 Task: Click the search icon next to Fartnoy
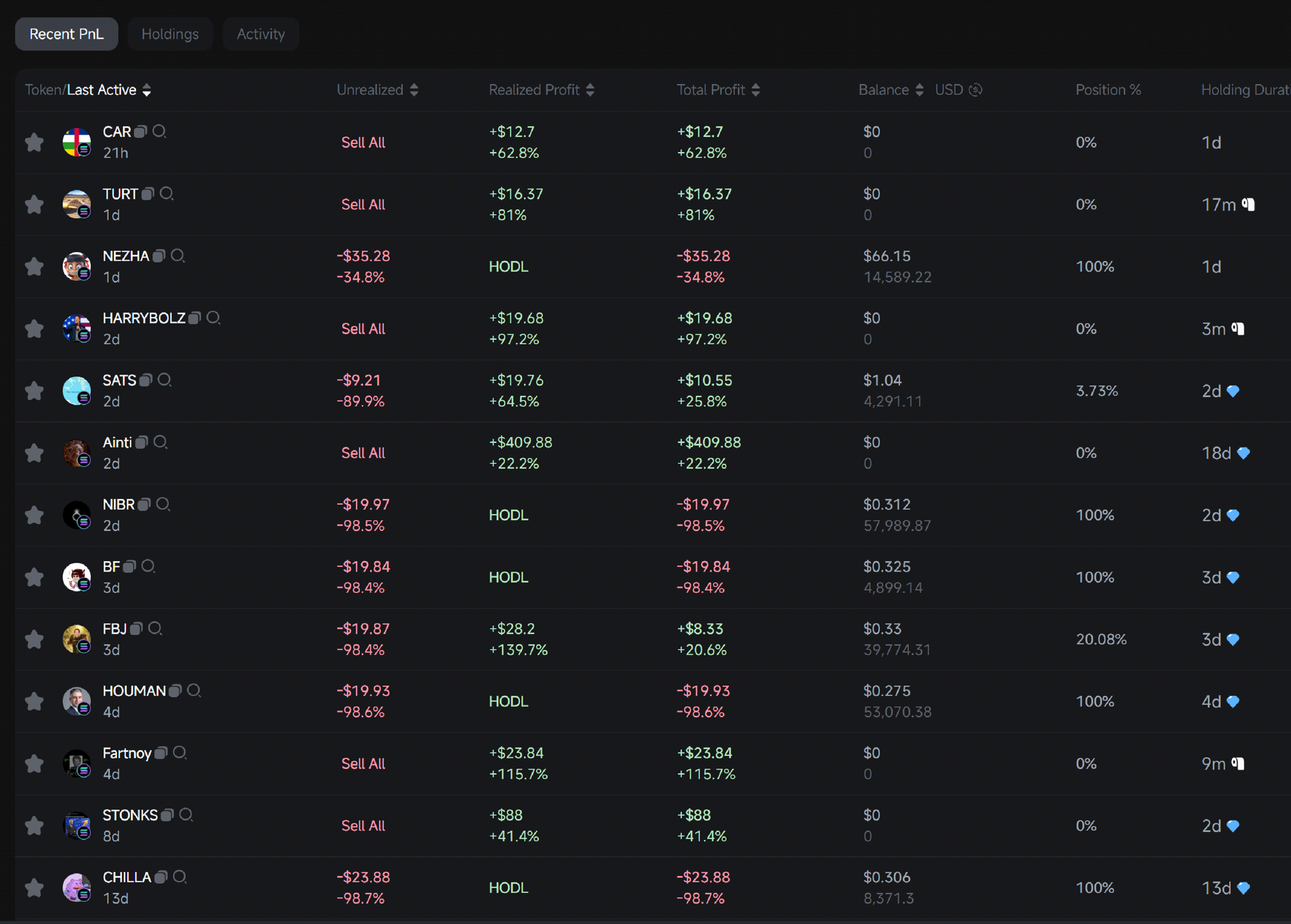click(179, 753)
